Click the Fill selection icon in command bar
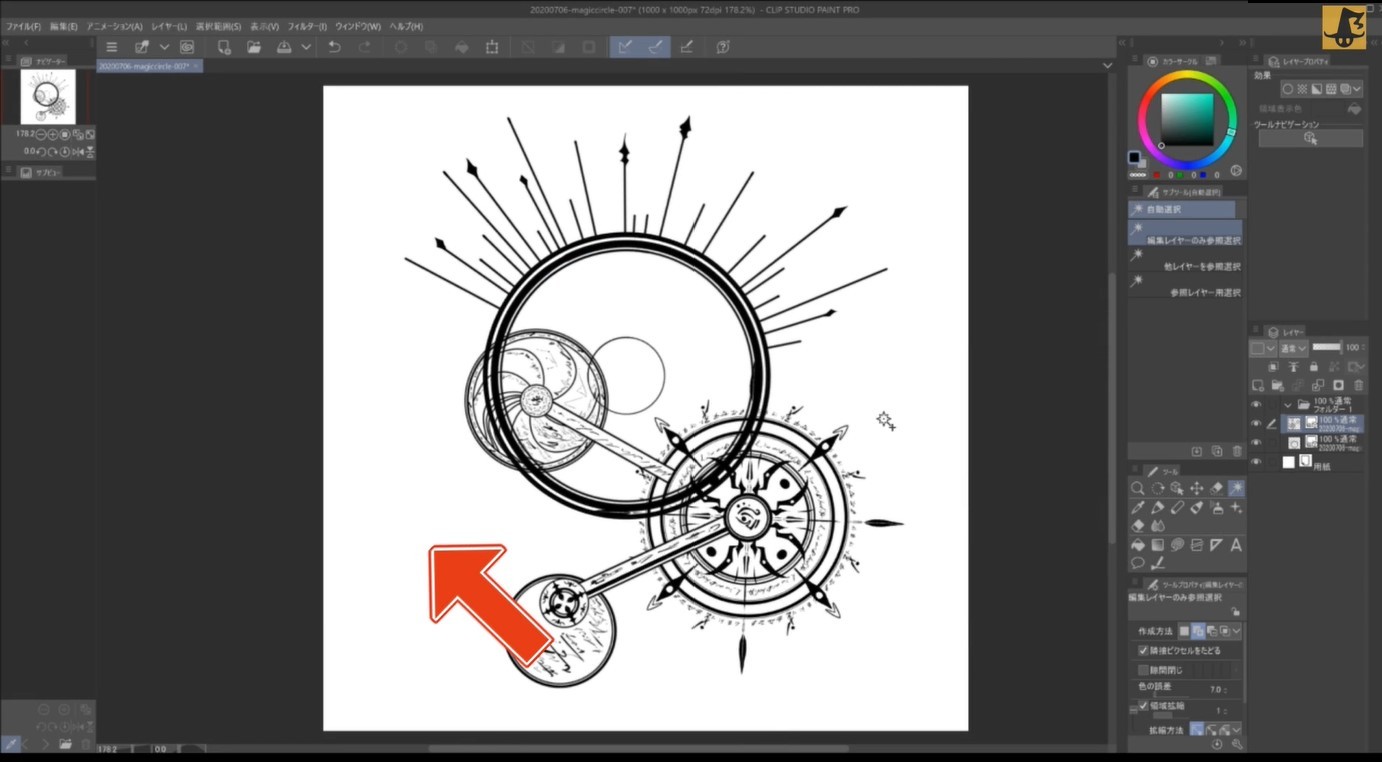 (462, 47)
